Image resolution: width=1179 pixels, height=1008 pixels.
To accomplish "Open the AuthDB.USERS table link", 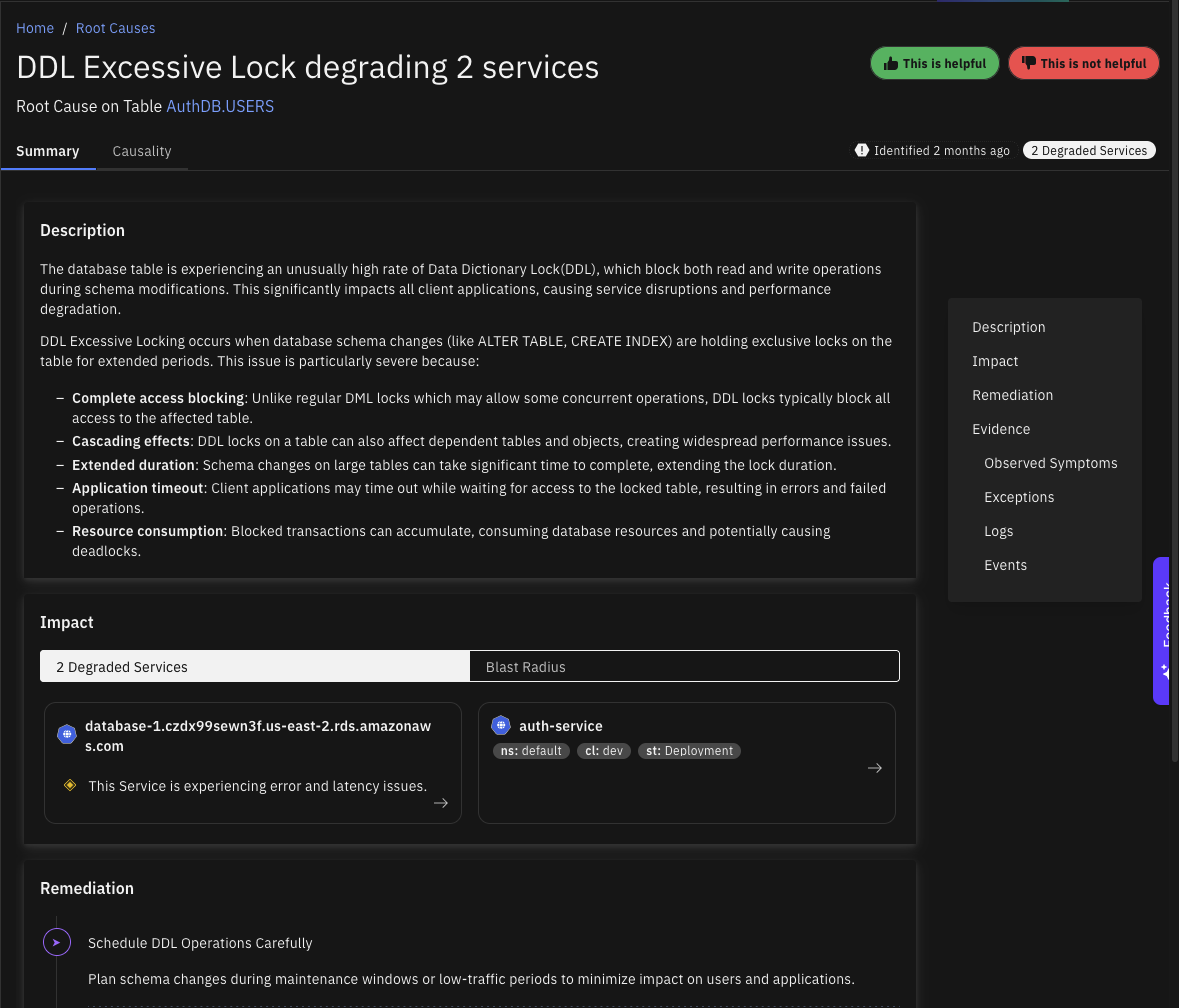I will click(220, 106).
